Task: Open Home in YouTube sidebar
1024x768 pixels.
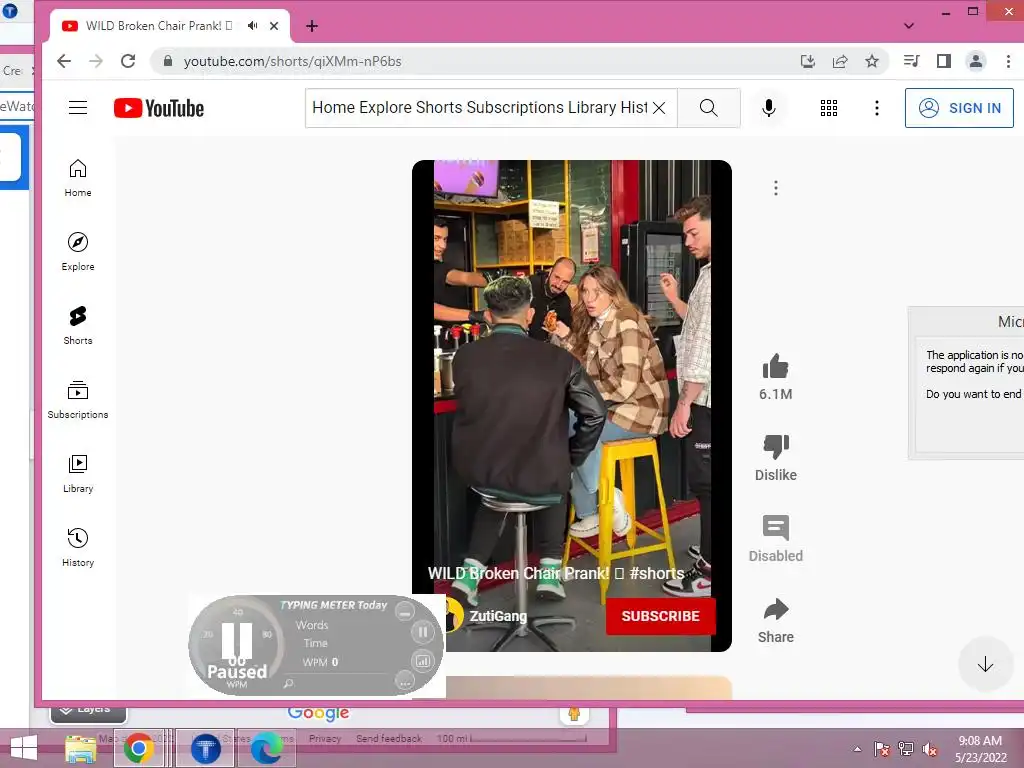Action: 78,178
